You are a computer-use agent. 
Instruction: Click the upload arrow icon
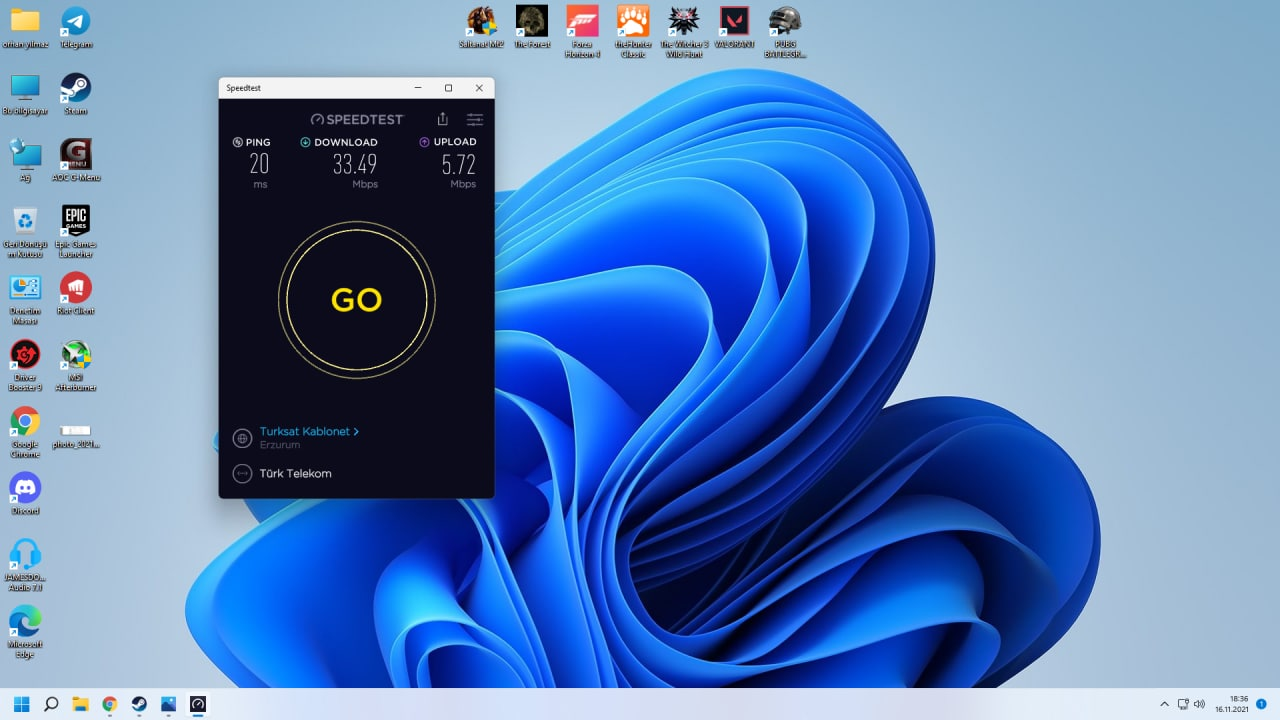[x=425, y=142]
